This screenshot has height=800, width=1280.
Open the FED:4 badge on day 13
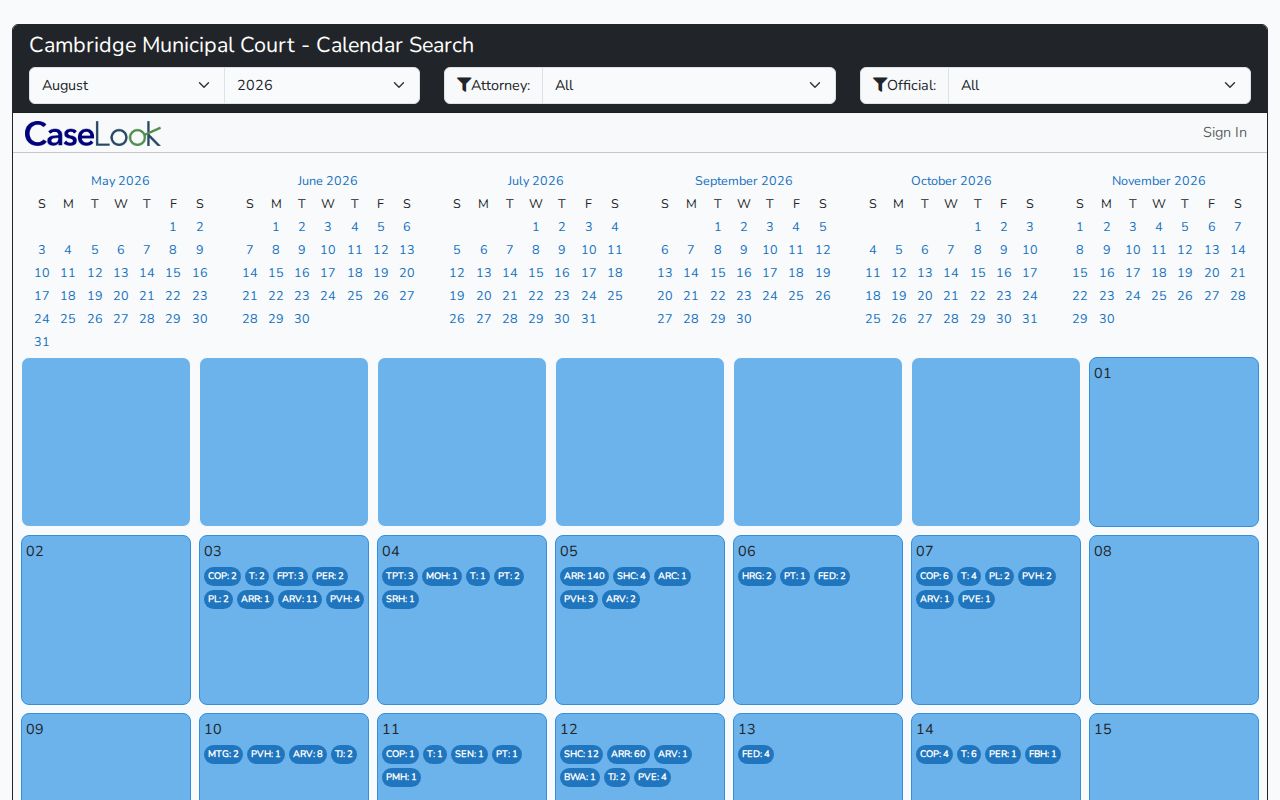point(755,754)
